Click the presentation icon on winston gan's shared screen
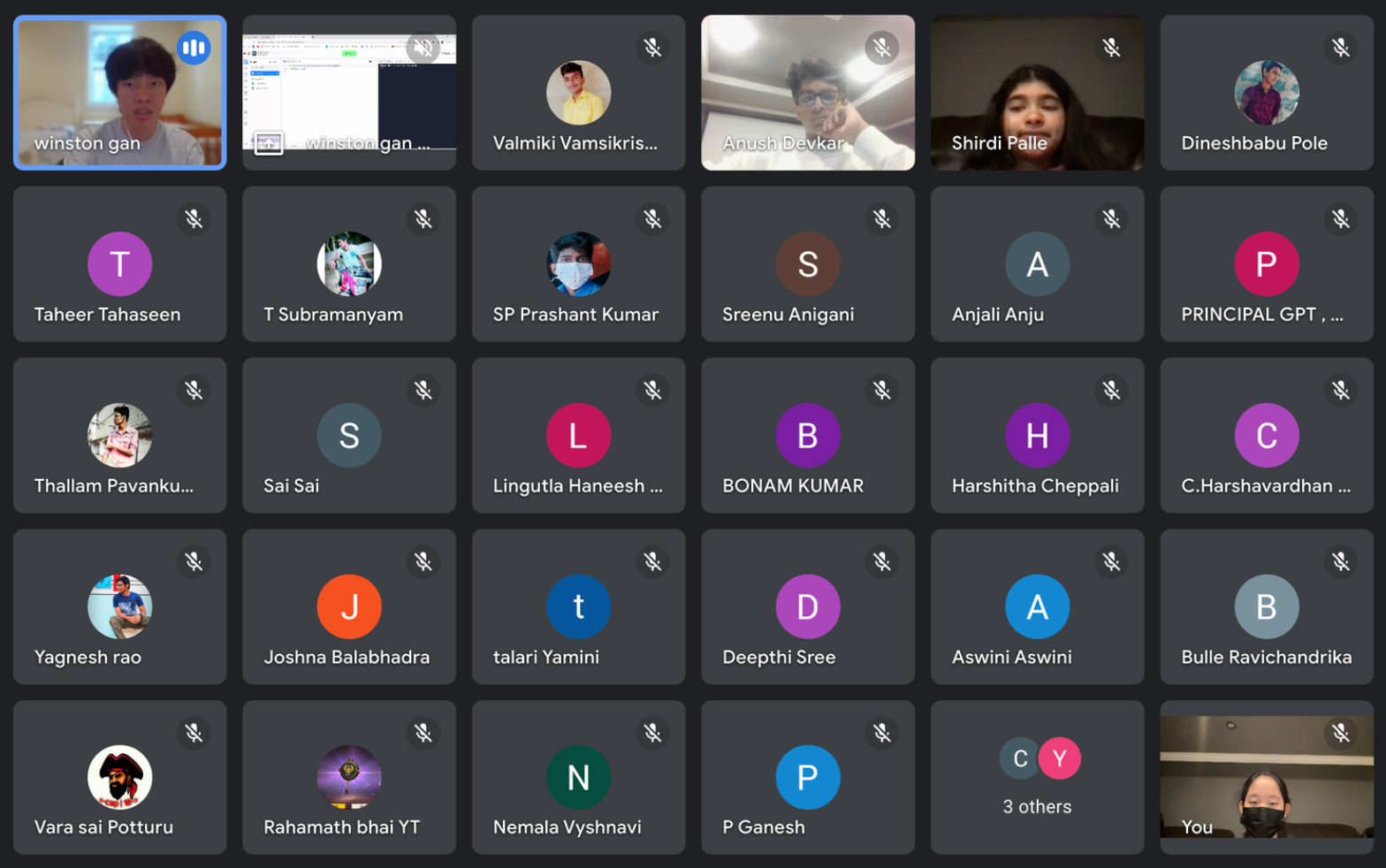Screen dimensions: 1386x868 (x=269, y=143)
